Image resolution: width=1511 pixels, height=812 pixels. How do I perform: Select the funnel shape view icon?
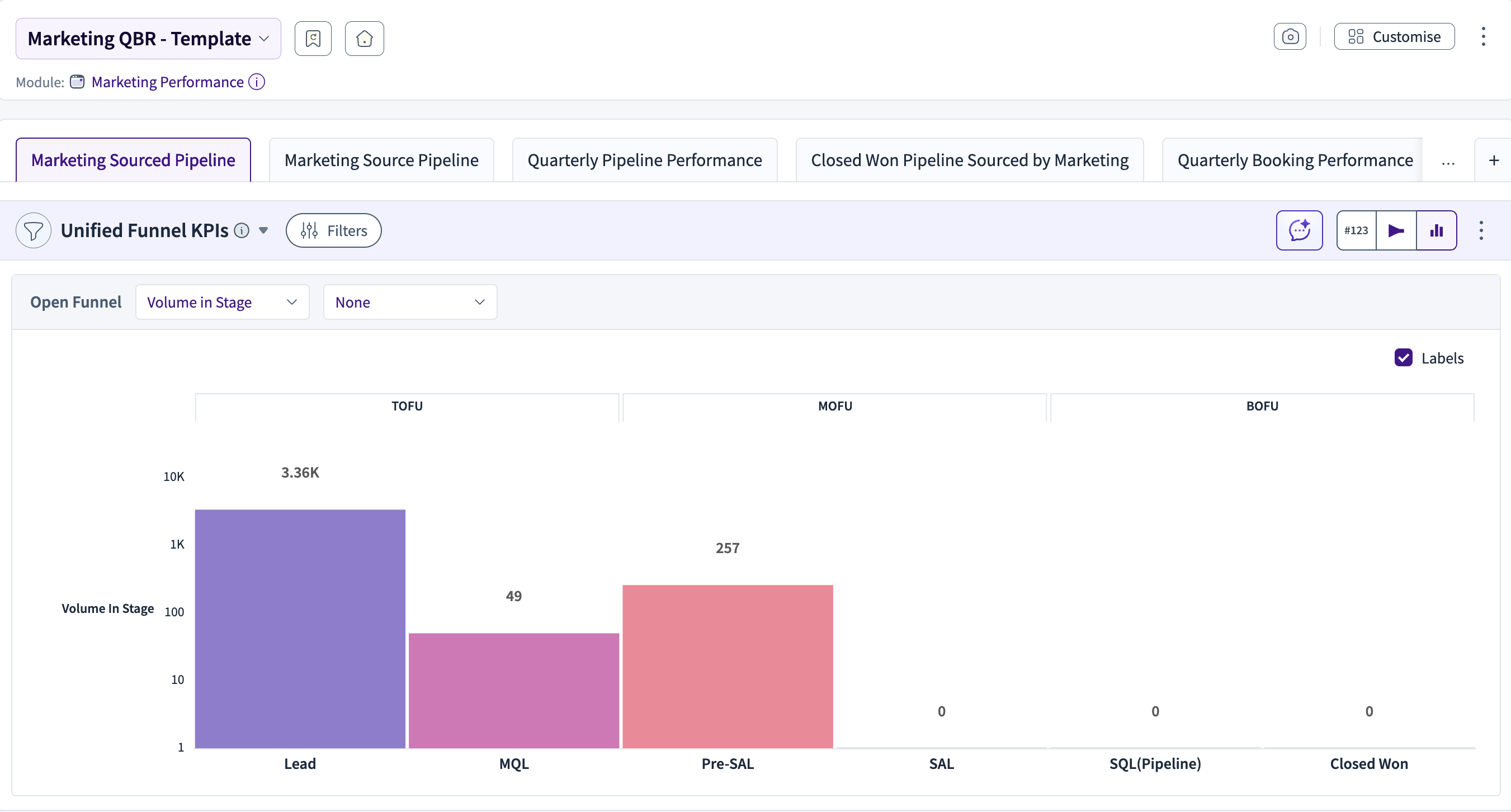1396,230
